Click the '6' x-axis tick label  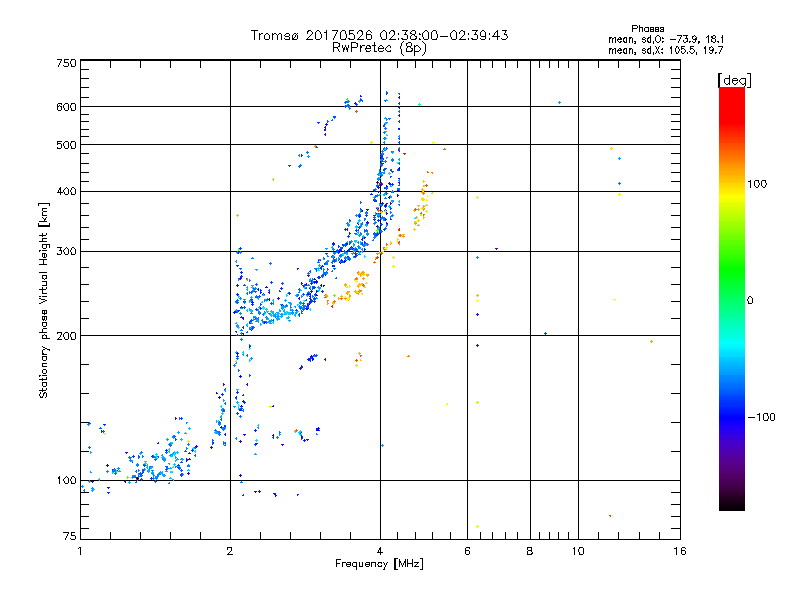pos(467,551)
